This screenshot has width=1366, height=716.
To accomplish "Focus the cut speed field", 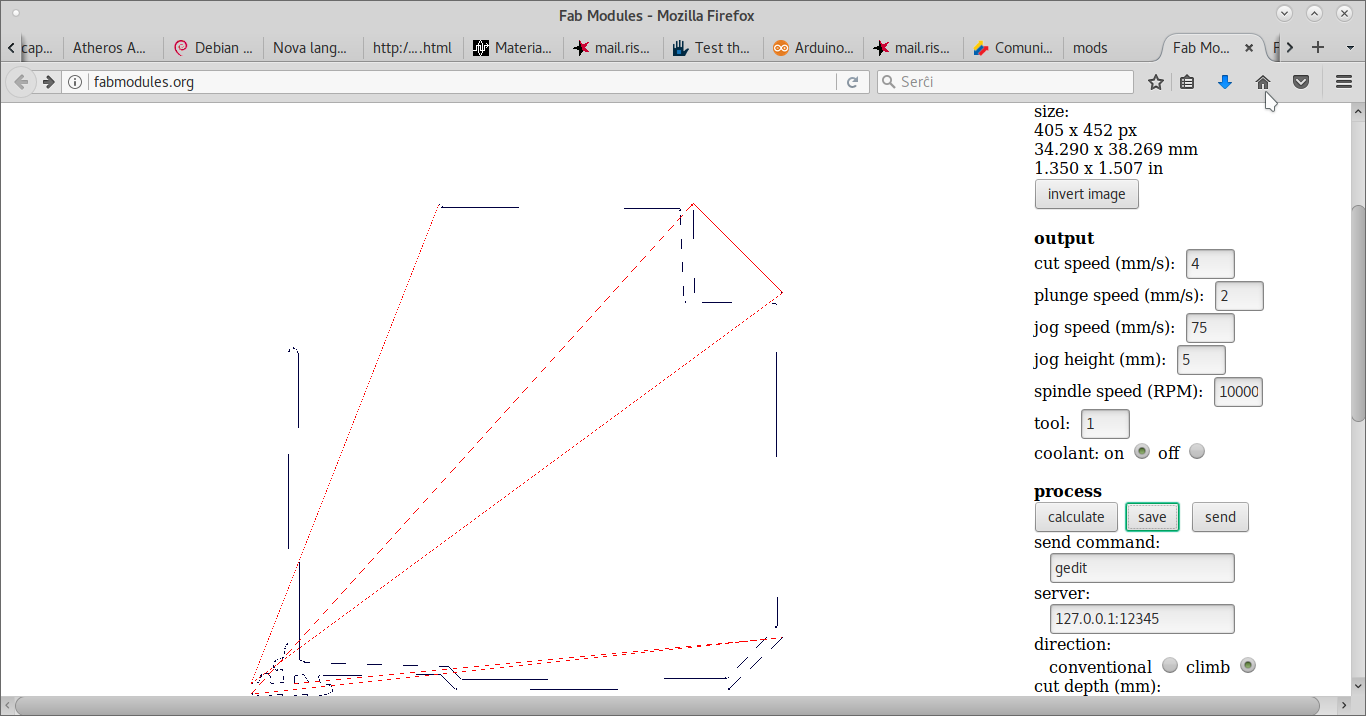I will (1210, 264).
